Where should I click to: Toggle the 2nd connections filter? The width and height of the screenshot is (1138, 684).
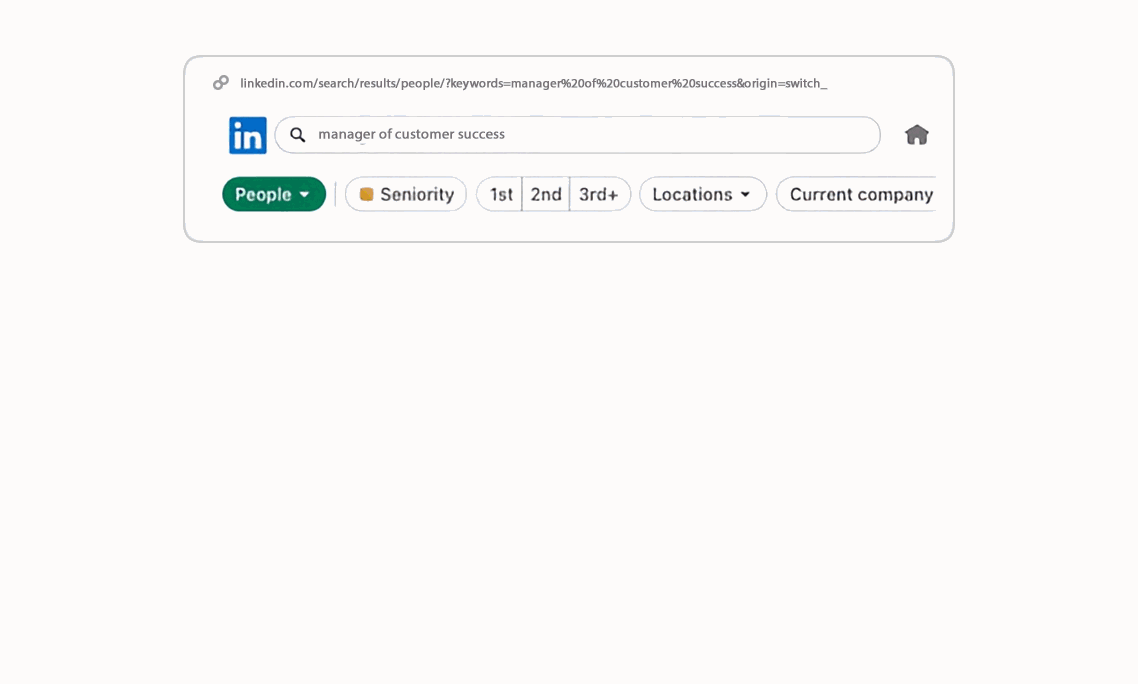546,194
